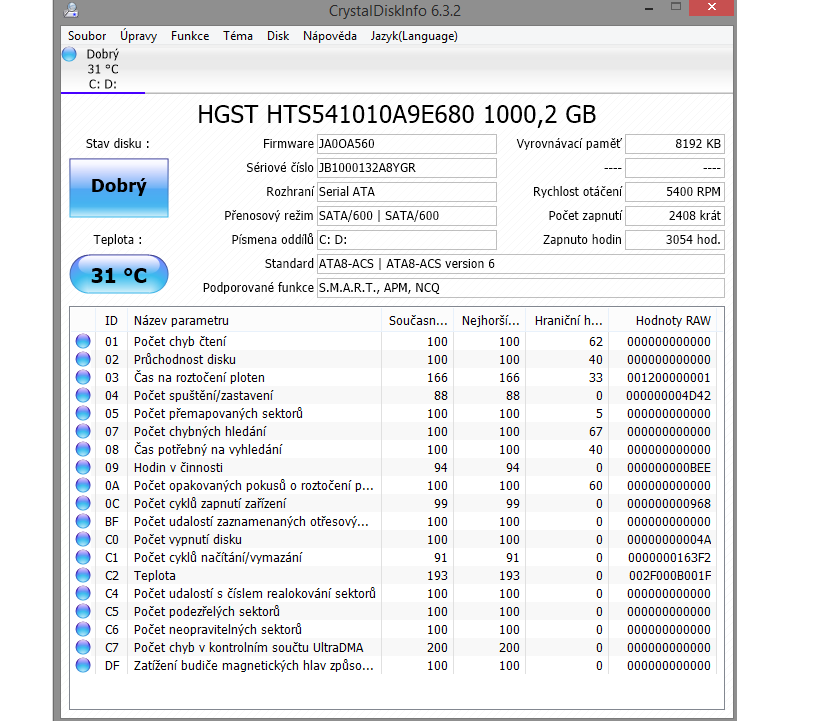Click the Stav disku label
This screenshot has height=723, width=819.
118,144
